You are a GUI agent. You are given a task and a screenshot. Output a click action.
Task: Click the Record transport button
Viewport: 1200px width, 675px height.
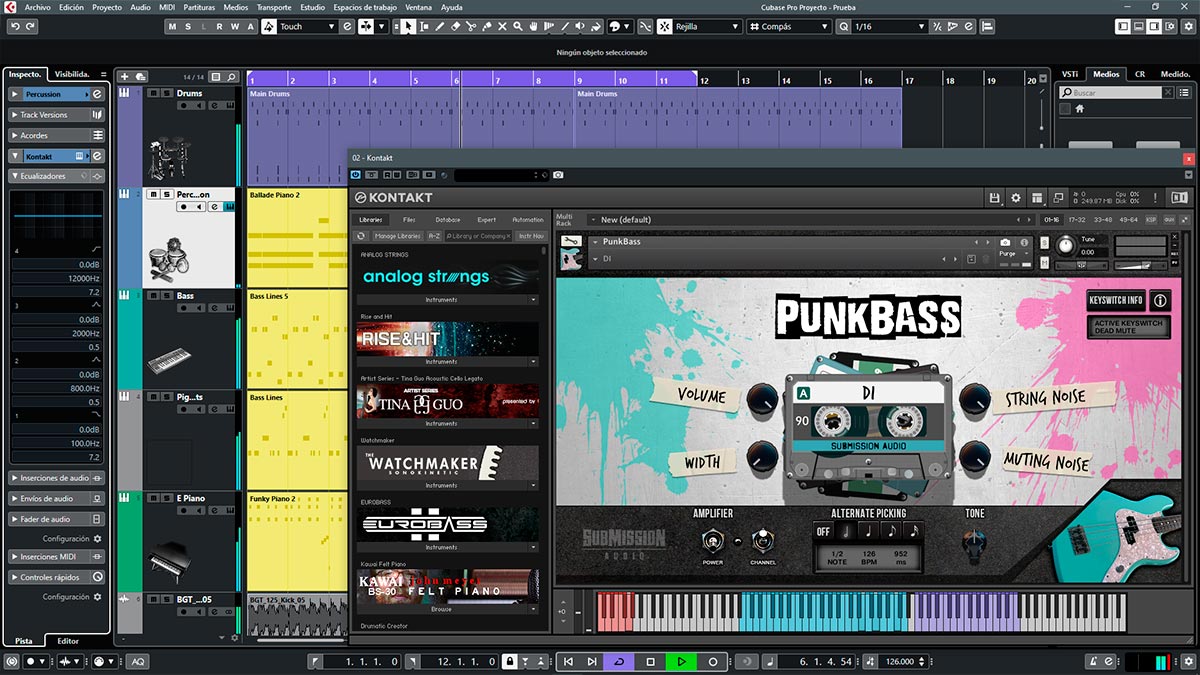click(x=713, y=661)
